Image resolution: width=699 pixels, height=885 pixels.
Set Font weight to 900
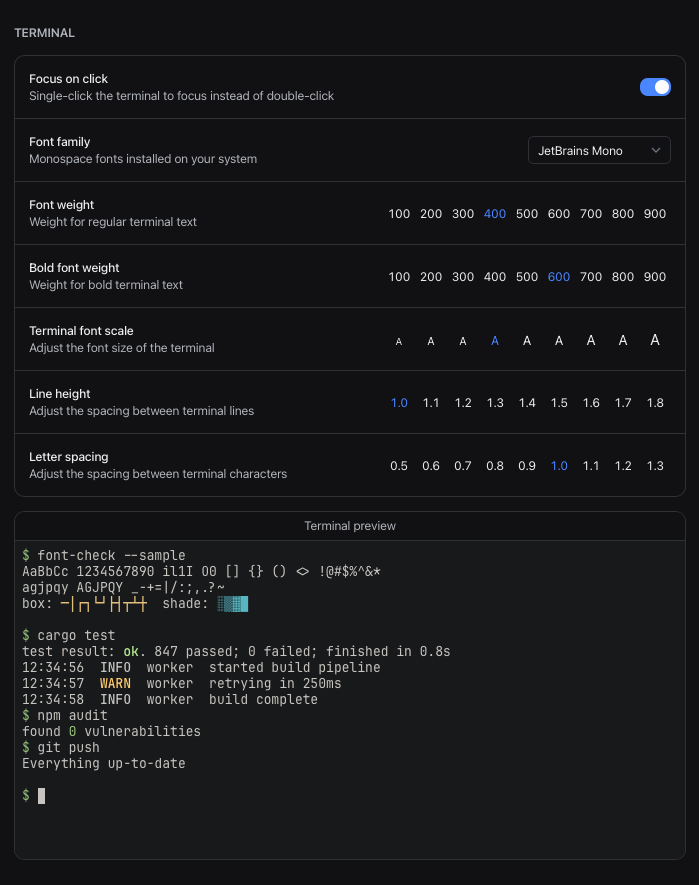click(x=655, y=214)
